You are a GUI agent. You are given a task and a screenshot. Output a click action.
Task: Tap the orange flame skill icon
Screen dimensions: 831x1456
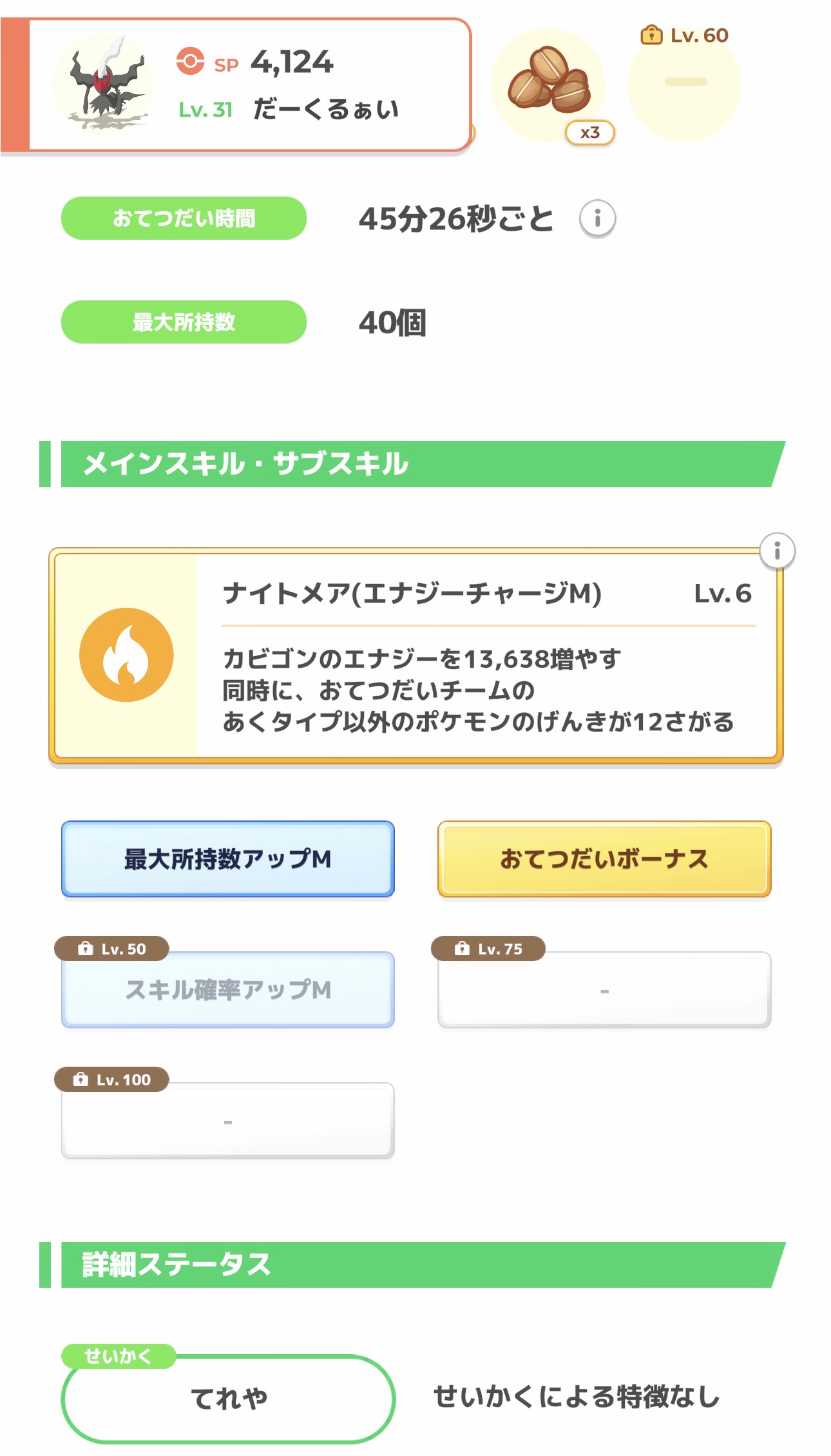point(126,655)
